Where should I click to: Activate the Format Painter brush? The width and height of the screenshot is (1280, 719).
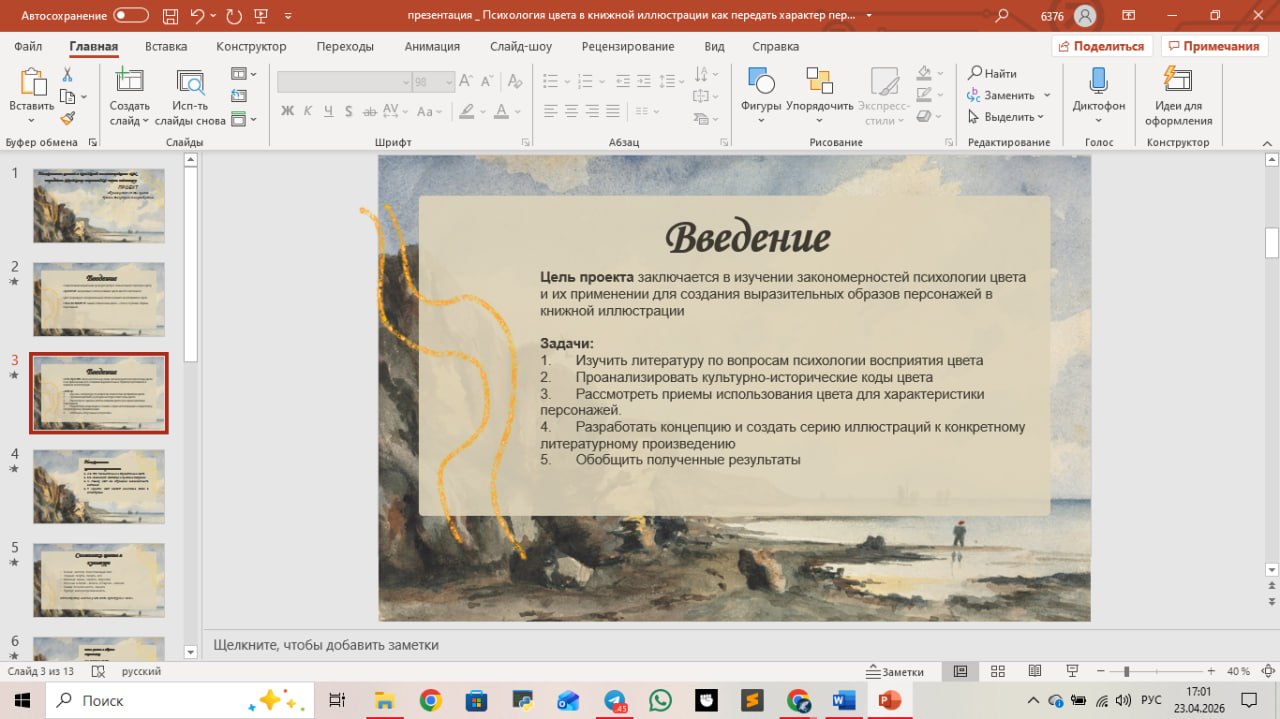tap(67, 118)
